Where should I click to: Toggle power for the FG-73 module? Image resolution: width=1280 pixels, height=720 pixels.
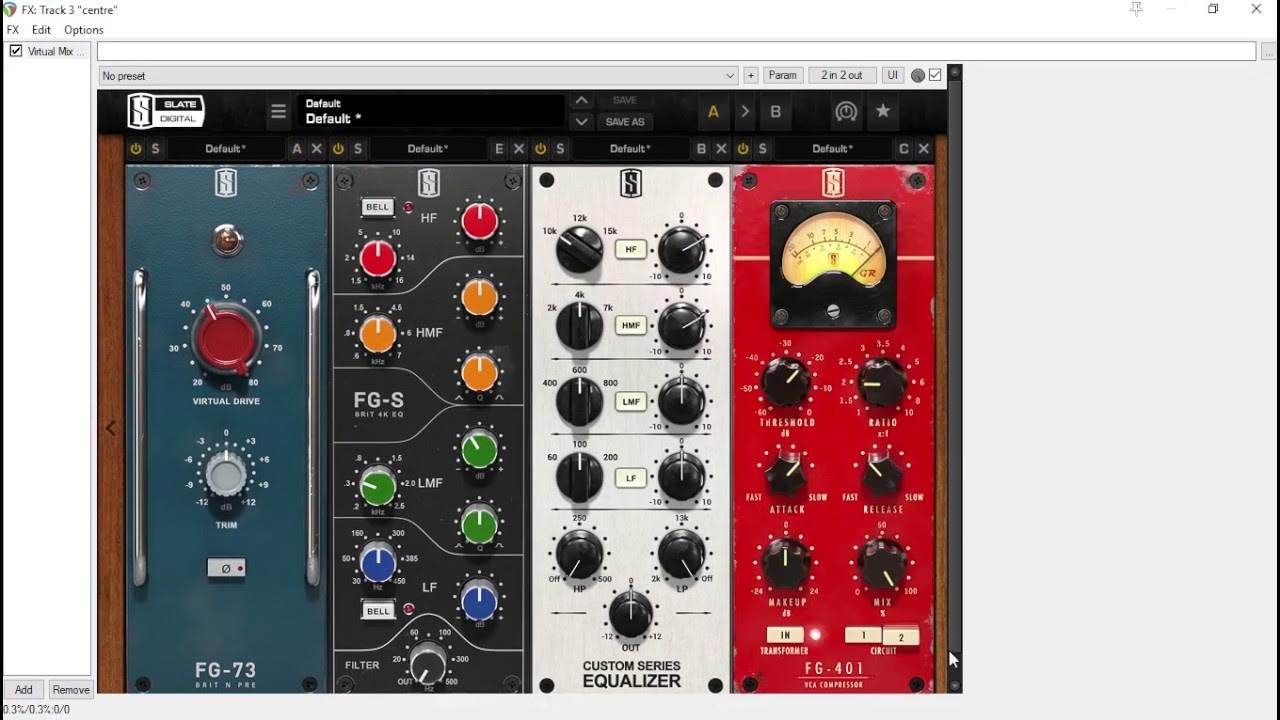(x=136, y=149)
